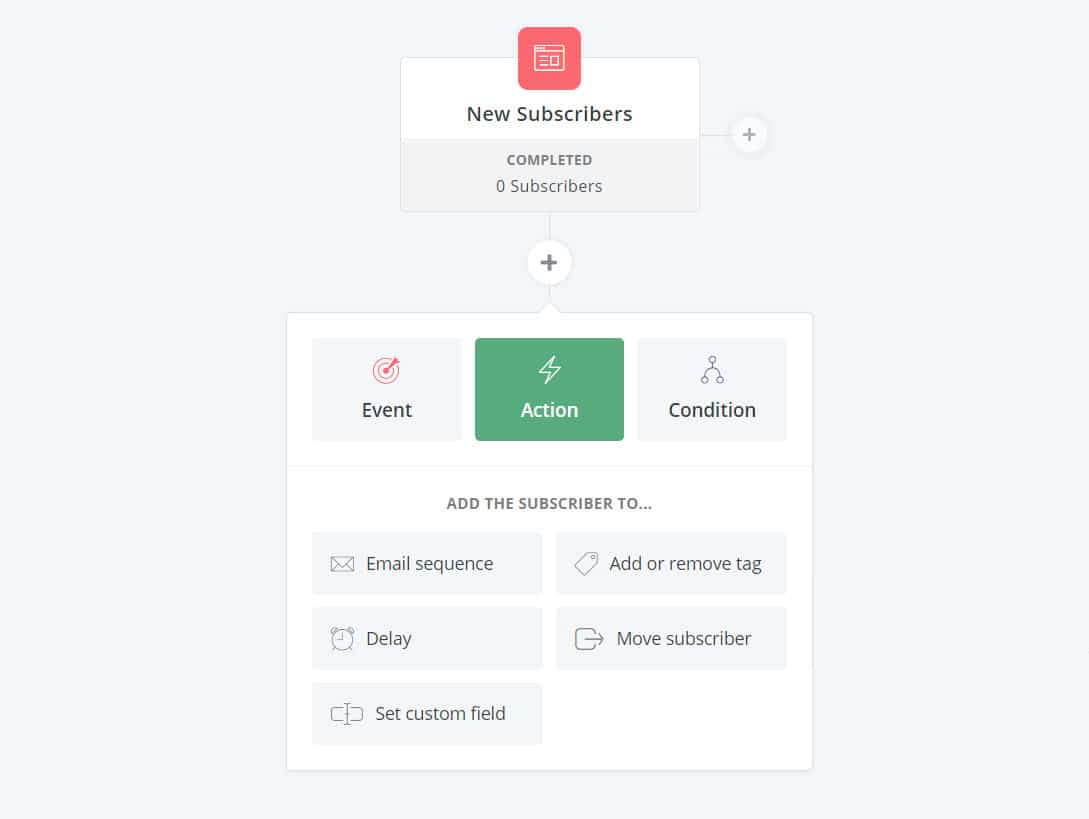
Task: Choose Move subscriber option
Action: pyautogui.click(x=672, y=638)
